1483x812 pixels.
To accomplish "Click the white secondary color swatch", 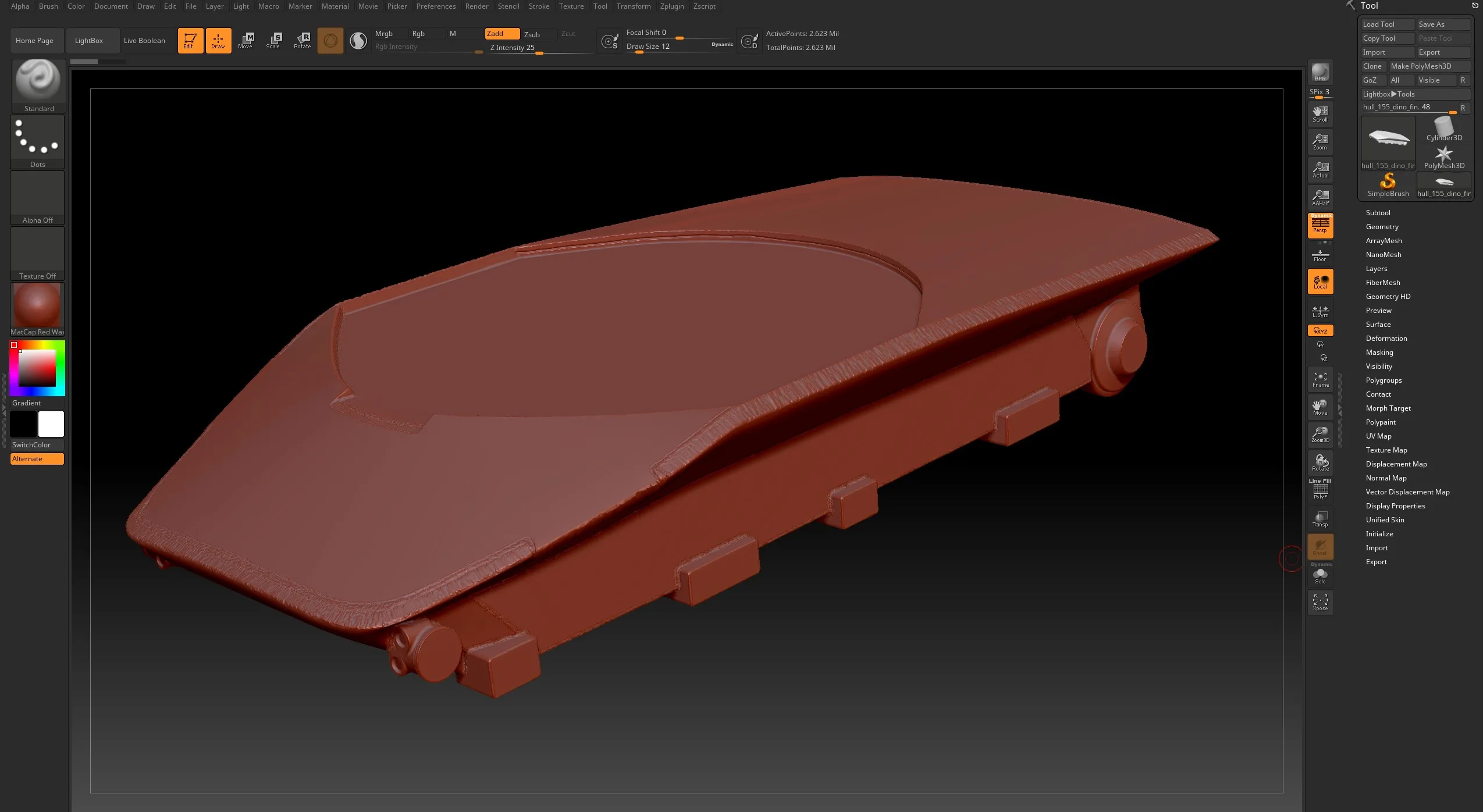I will [51, 424].
